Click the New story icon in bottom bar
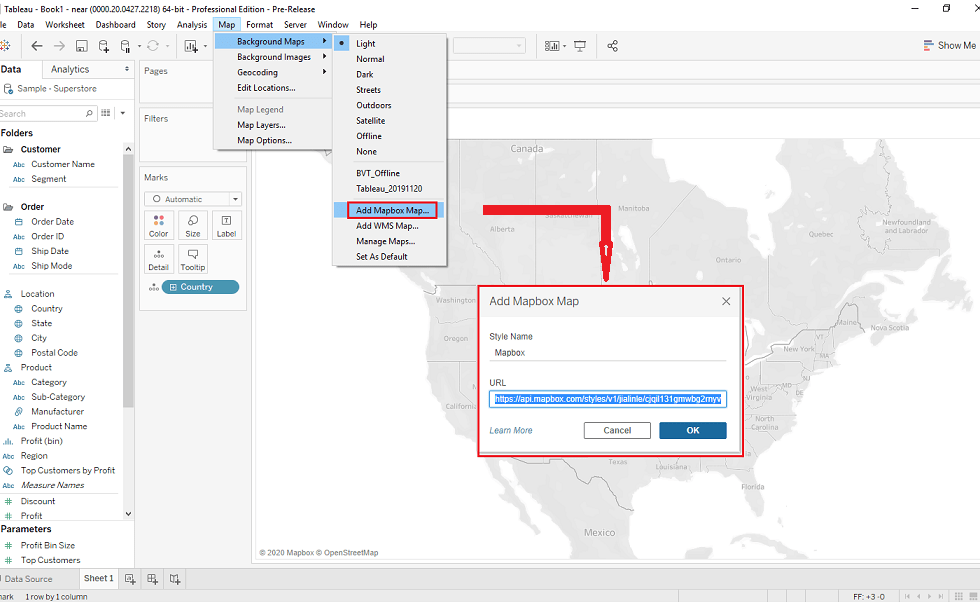The image size is (980, 602). (x=175, y=578)
